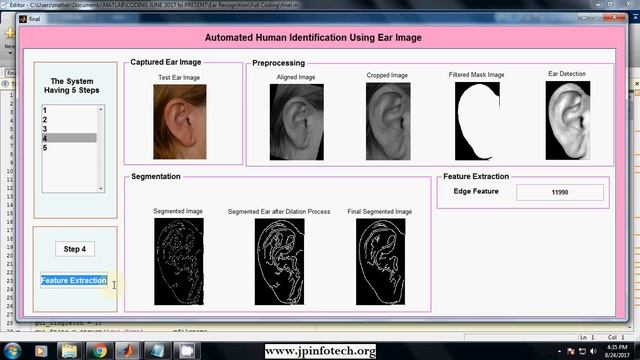The image size is (640, 360).
Task: Close the final figure window
Action: tap(614, 17)
